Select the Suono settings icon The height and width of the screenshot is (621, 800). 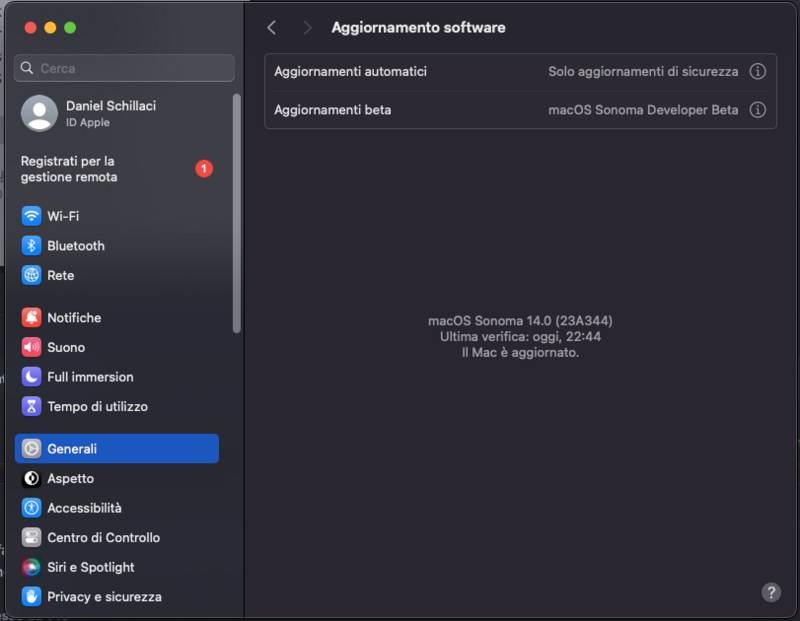tap(62, 347)
